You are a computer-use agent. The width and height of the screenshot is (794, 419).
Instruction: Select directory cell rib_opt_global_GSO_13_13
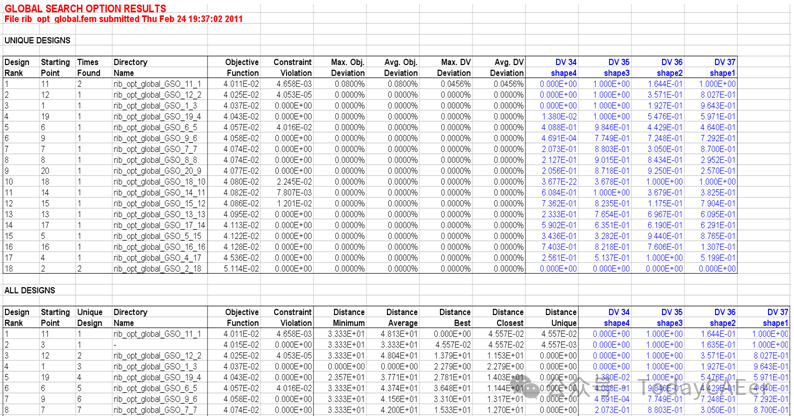click(x=159, y=214)
